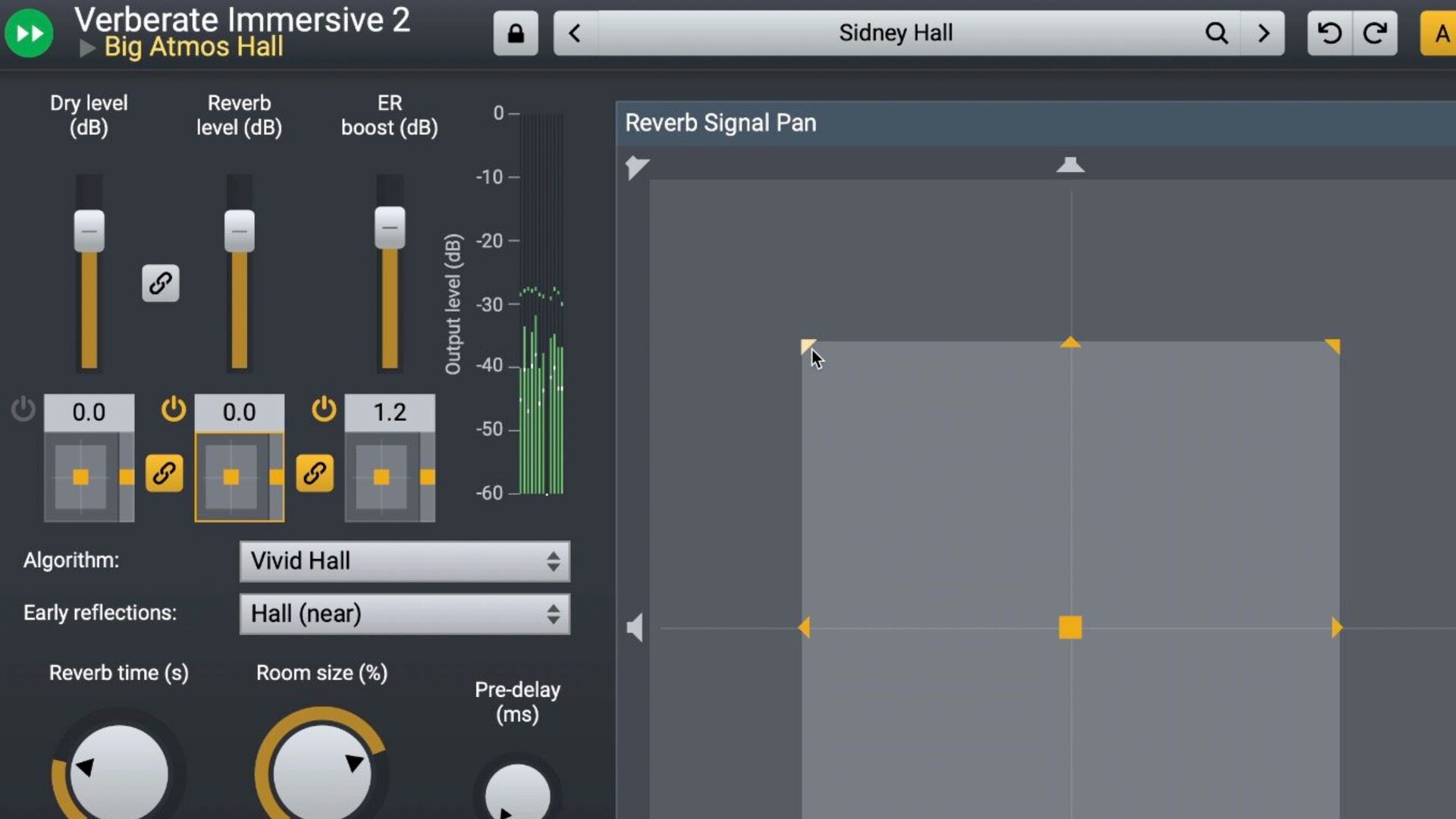Click the Reverb level fader handle
The image size is (1456, 819).
click(240, 231)
